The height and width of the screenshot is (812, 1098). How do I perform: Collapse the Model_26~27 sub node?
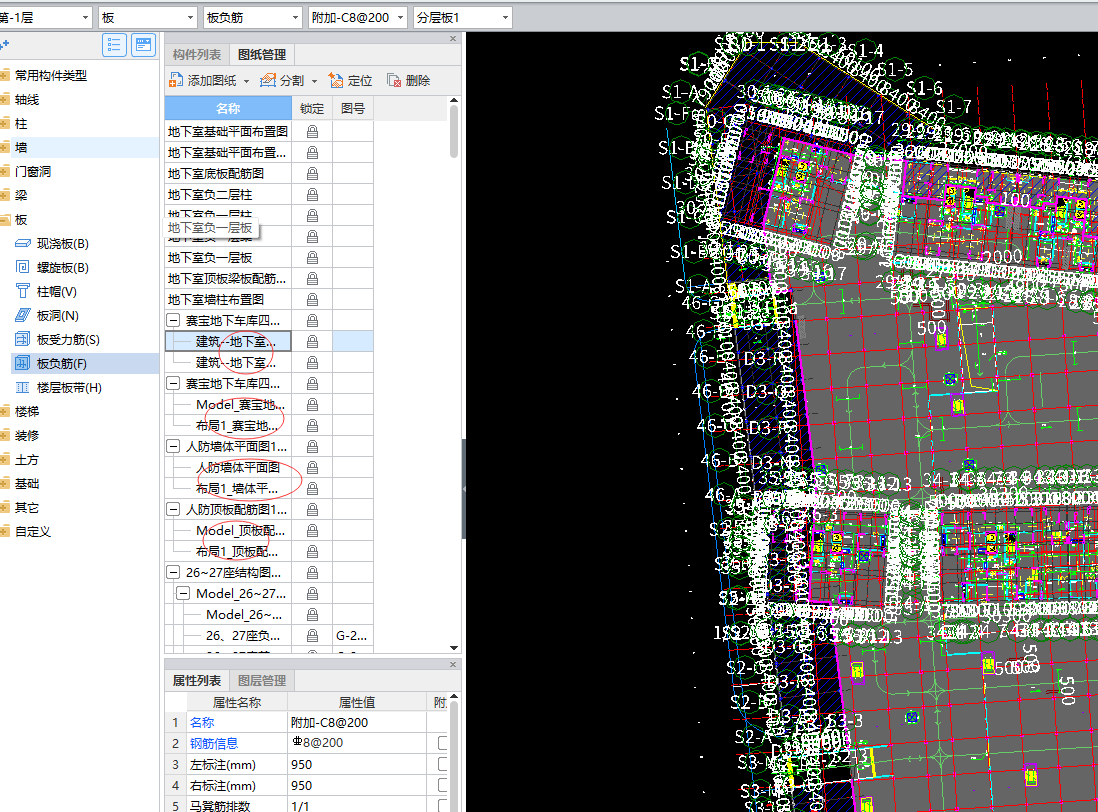[x=183, y=593]
